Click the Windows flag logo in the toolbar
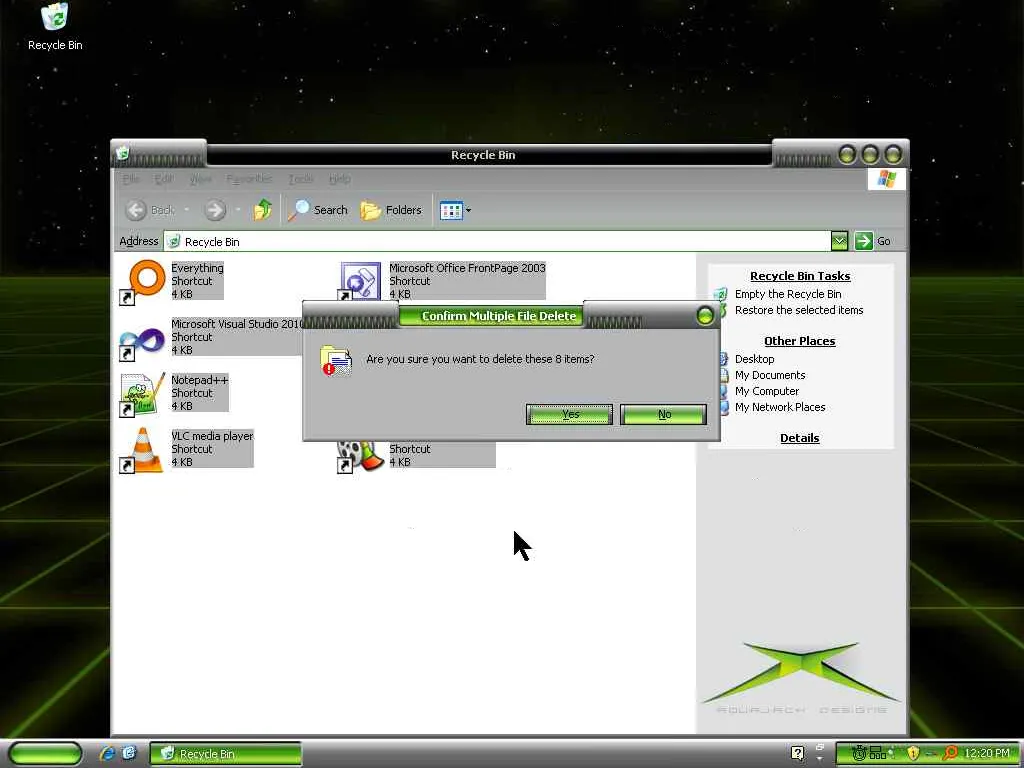This screenshot has width=1024, height=768. tap(886, 178)
